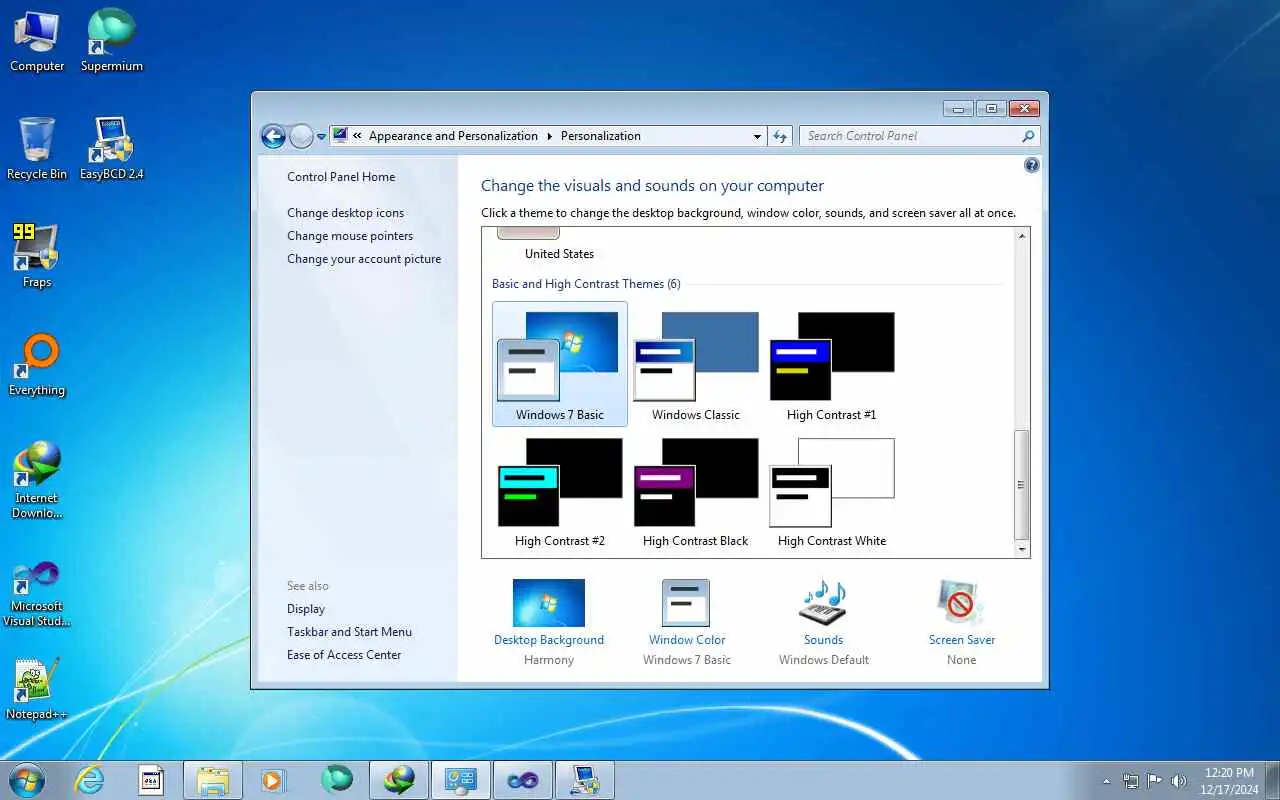Image resolution: width=1280 pixels, height=800 pixels.
Task: Click the Forward navigation arrow
Action: click(301, 137)
